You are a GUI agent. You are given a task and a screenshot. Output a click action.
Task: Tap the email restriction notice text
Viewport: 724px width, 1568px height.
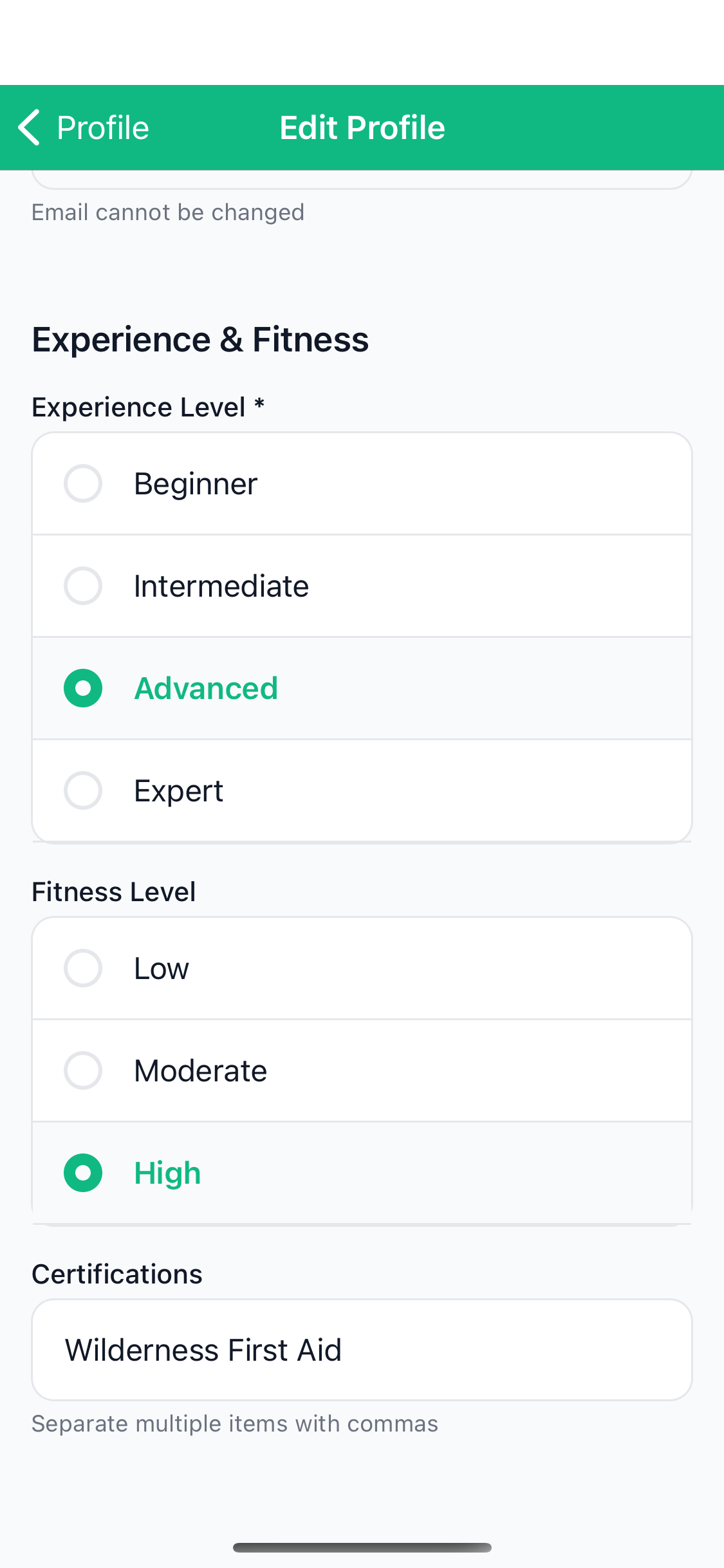point(168,212)
